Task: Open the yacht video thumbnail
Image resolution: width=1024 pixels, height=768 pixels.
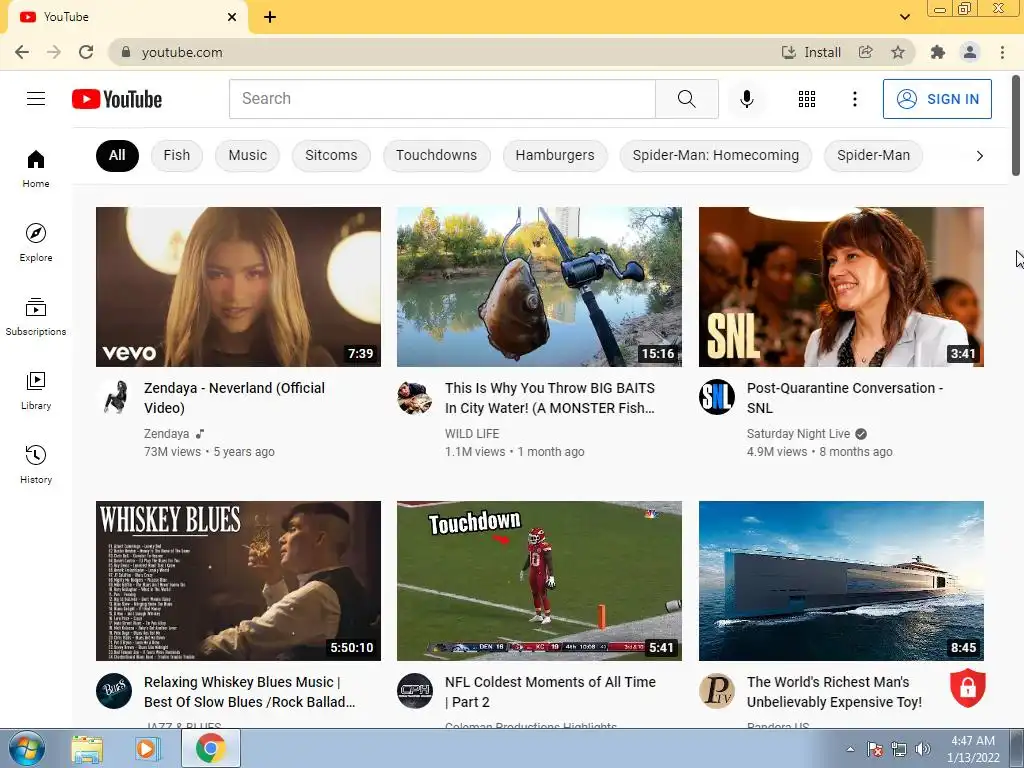Action: pyautogui.click(x=841, y=581)
